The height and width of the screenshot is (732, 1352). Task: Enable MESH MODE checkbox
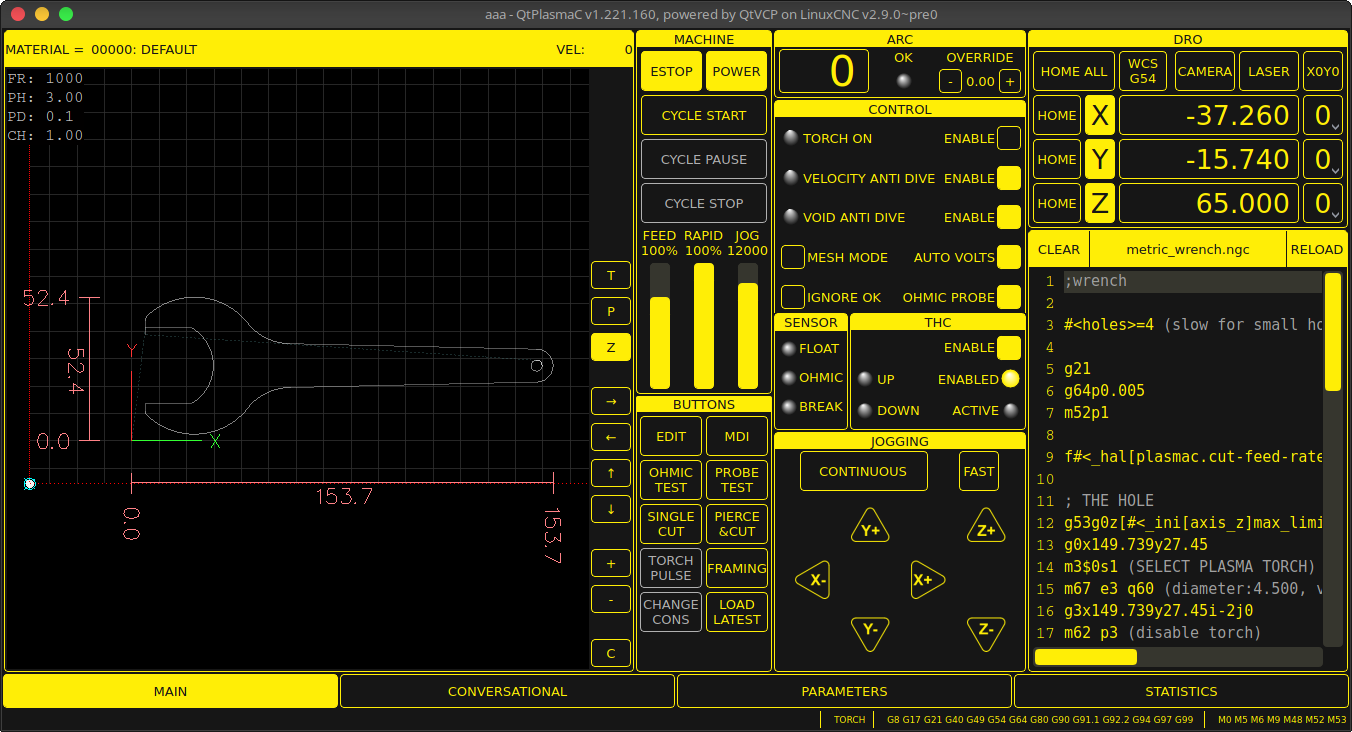click(x=793, y=257)
